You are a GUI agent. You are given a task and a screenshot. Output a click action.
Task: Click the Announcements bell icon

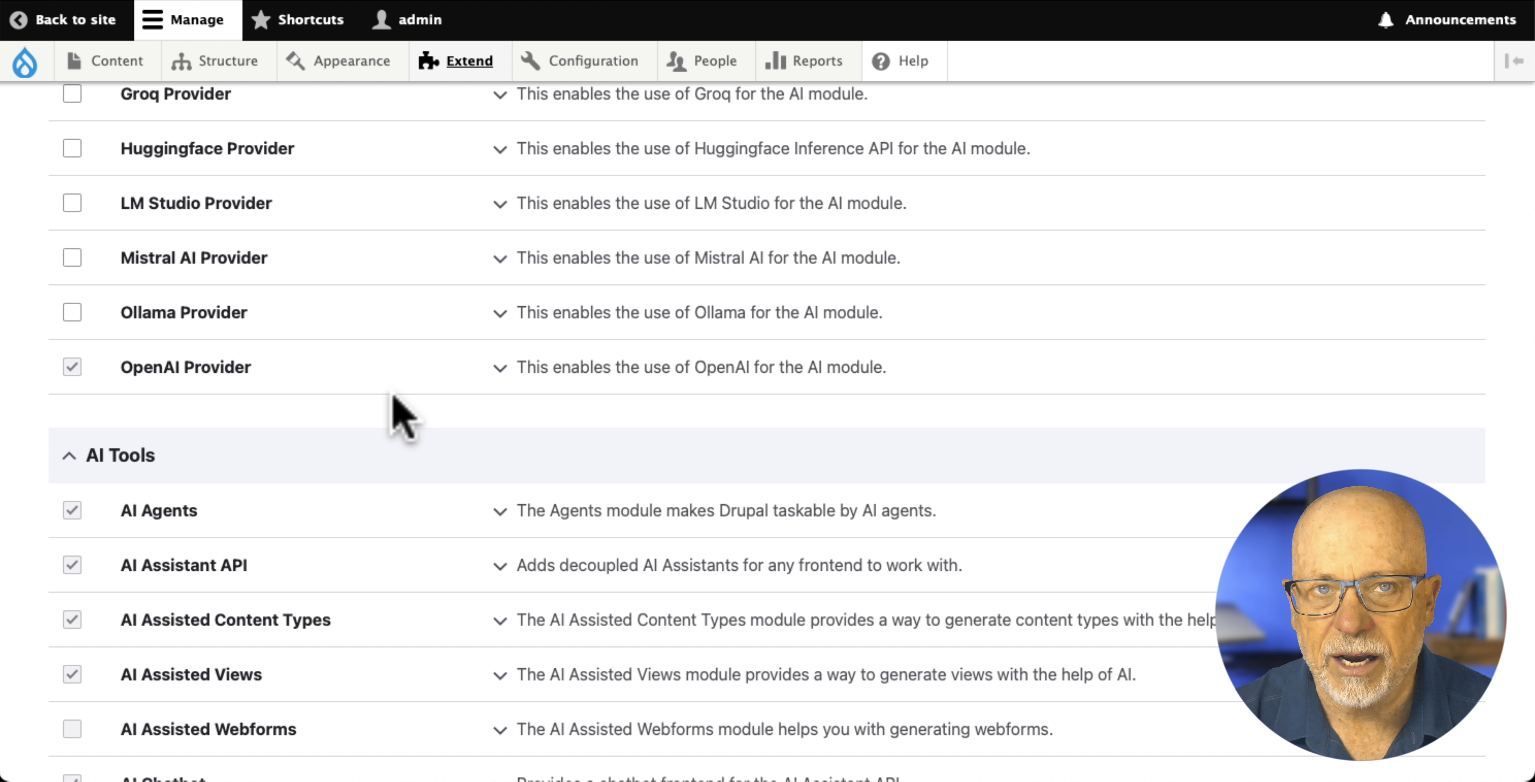tap(1386, 20)
